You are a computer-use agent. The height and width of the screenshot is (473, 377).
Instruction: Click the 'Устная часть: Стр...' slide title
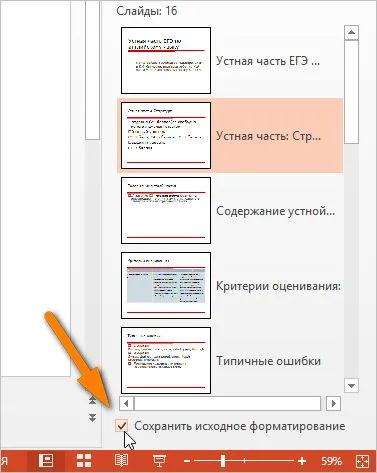(269, 136)
